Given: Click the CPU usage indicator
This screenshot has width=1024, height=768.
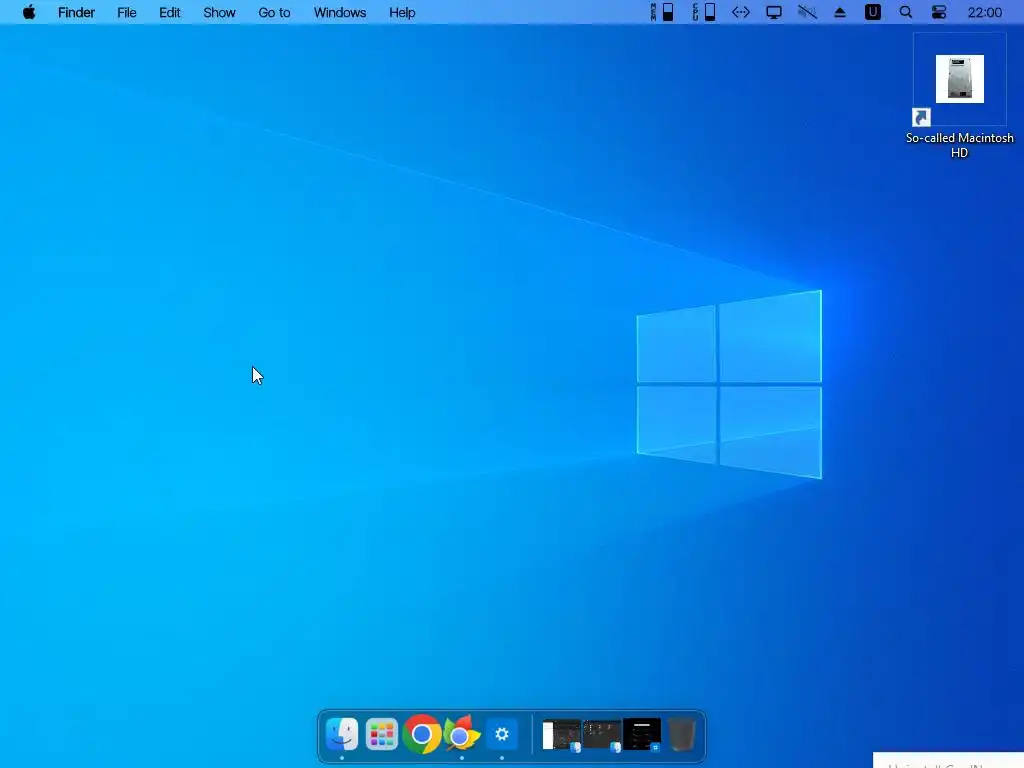Looking at the screenshot, I should coord(704,12).
